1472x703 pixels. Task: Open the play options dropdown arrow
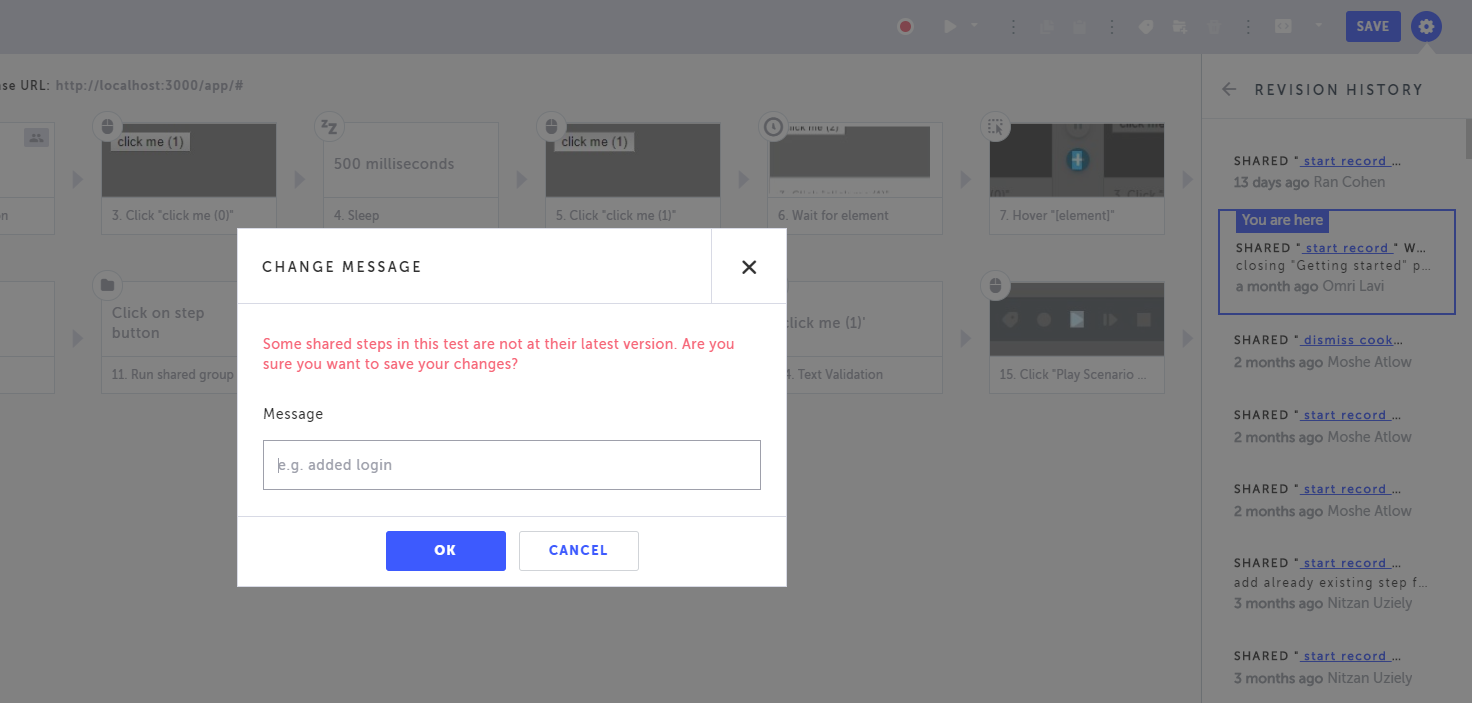point(974,25)
